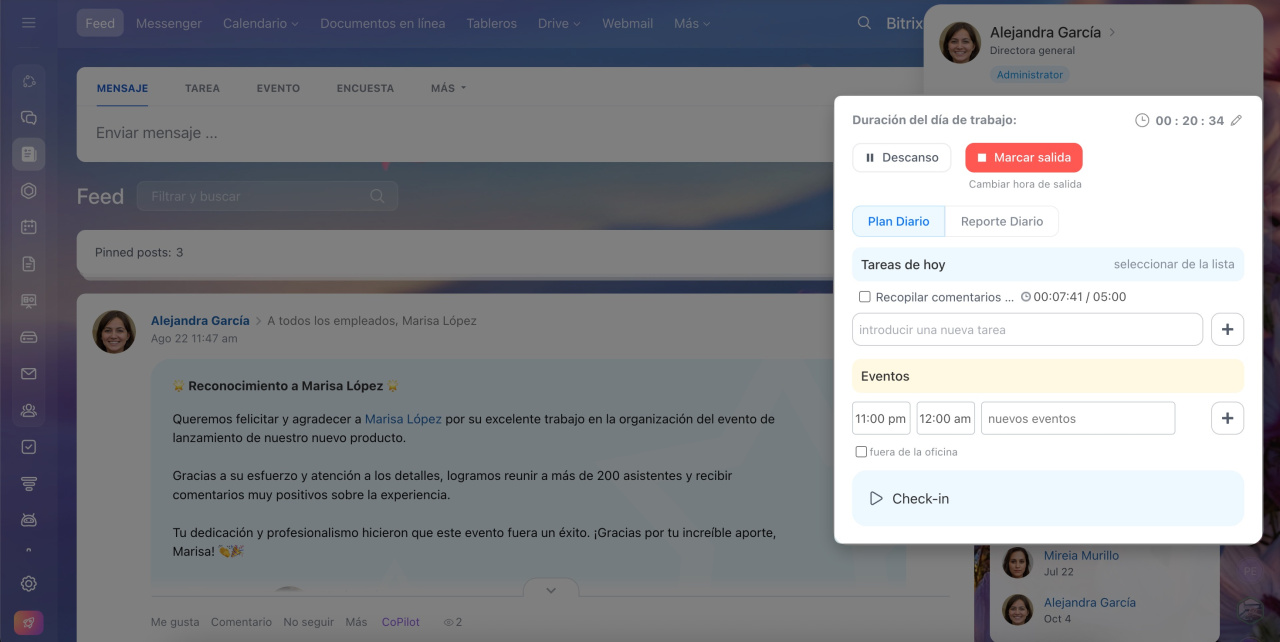Expand the collapsed post with chevron arrow

click(x=551, y=590)
